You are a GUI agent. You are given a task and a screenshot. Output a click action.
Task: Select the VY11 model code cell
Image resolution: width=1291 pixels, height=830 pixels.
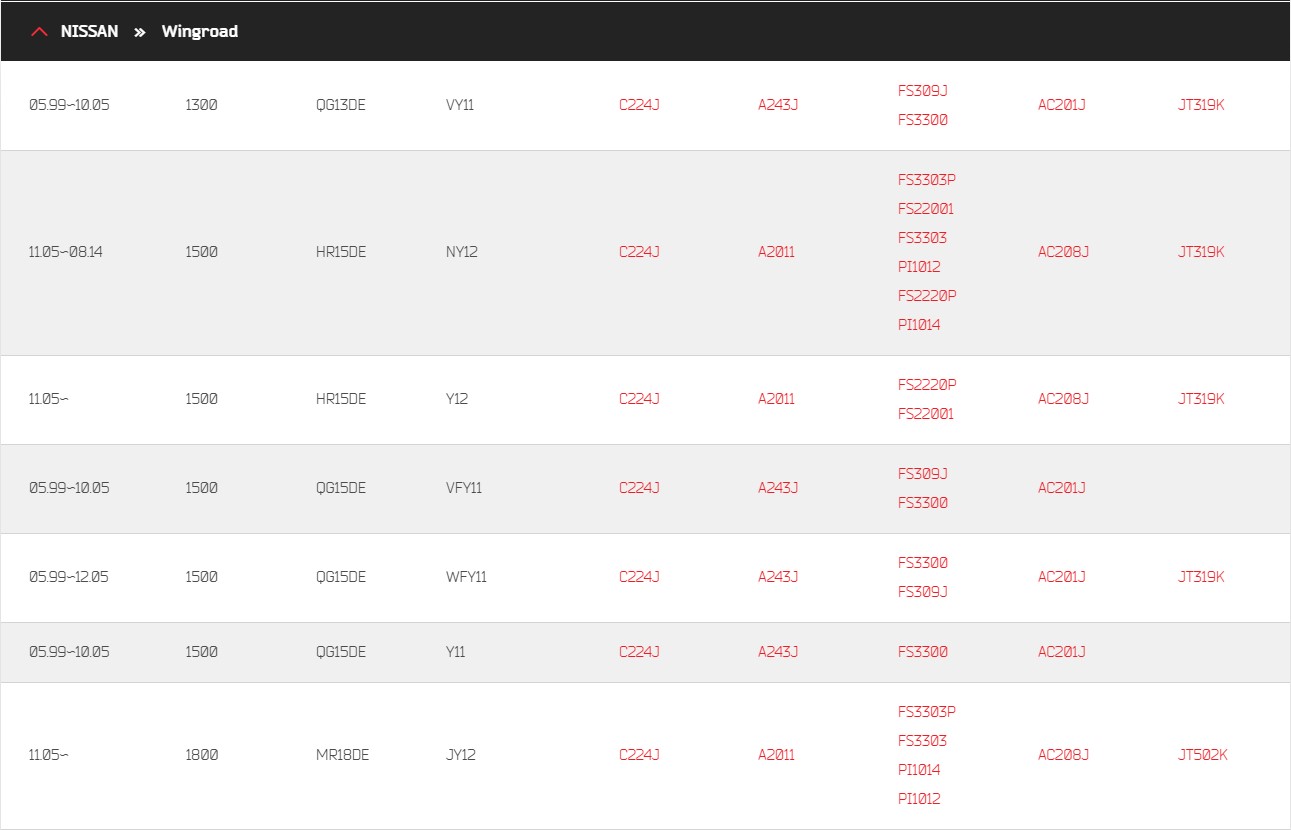(460, 105)
